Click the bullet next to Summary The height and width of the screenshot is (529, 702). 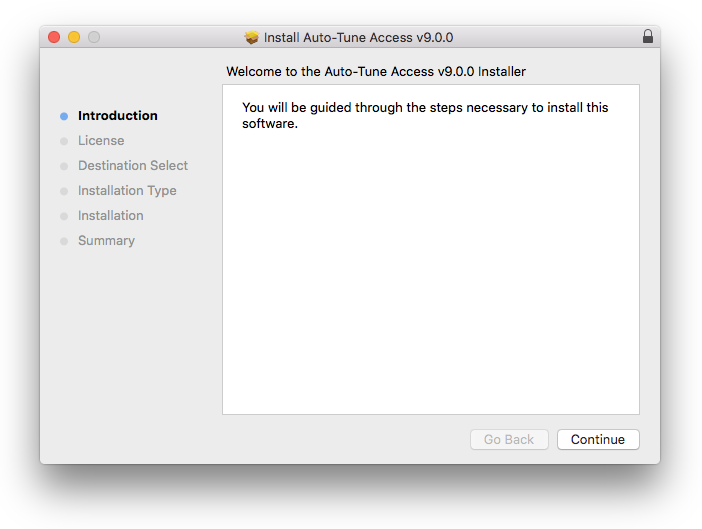tap(64, 241)
